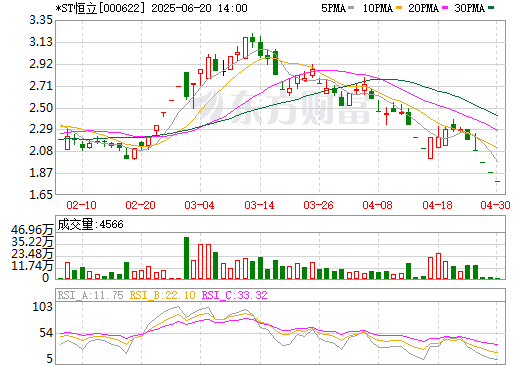Click the 11.74万 volume axis label
Screen dimensions: 520x365
(x=32, y=266)
